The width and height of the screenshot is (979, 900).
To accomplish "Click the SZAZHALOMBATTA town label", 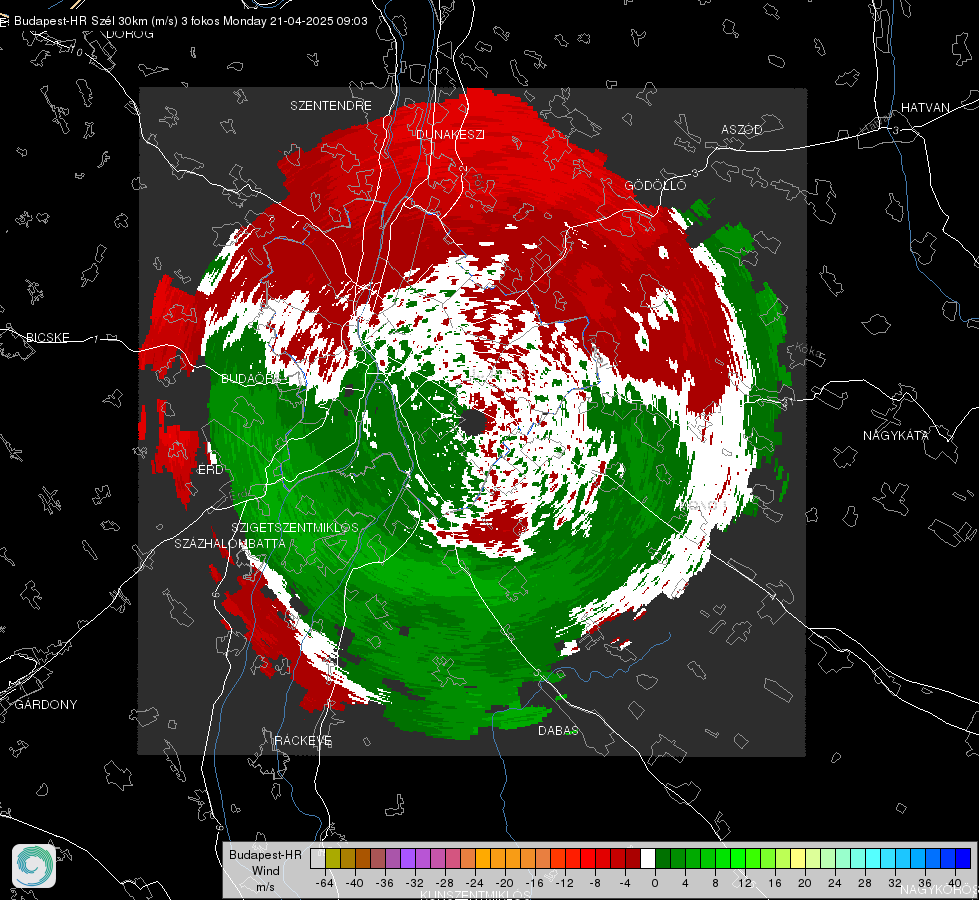I will pos(230,544).
